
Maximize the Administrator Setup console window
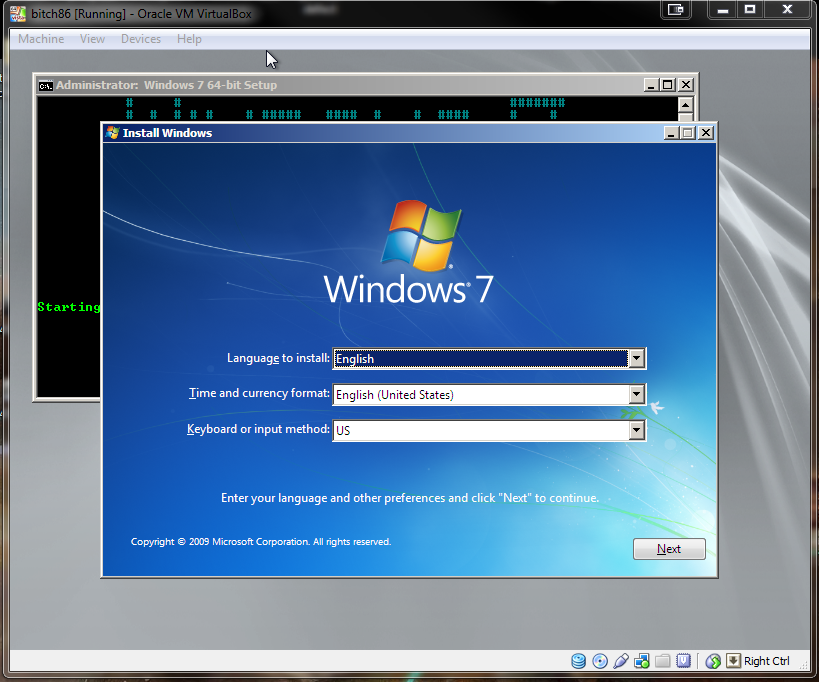(668, 85)
